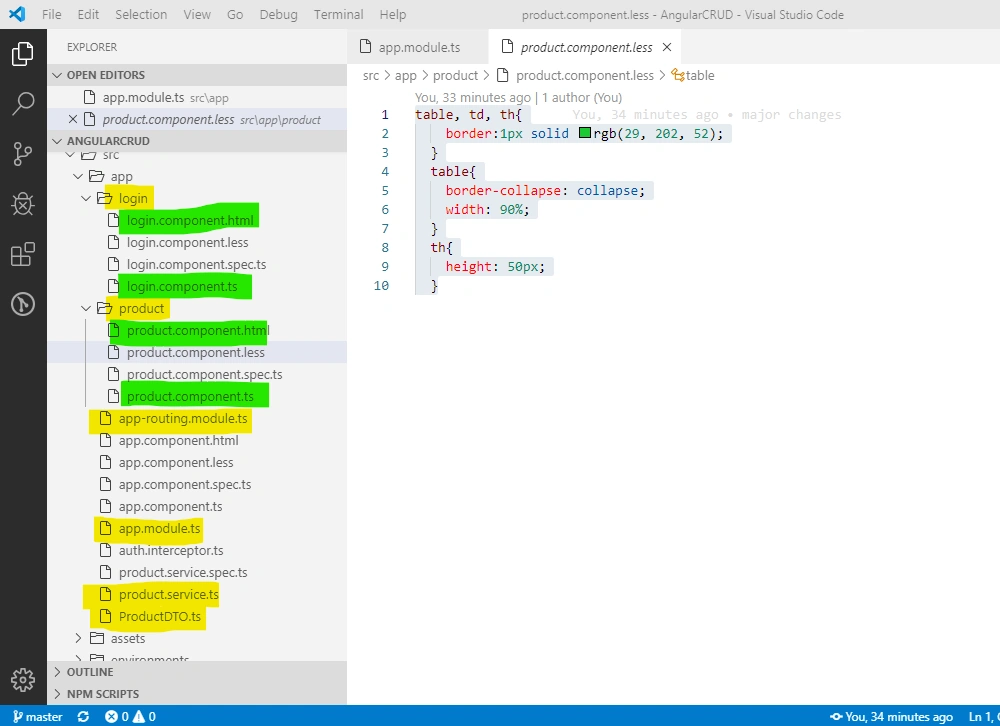Collapse the product folder chevron
The height and width of the screenshot is (726, 1000).
(86, 308)
